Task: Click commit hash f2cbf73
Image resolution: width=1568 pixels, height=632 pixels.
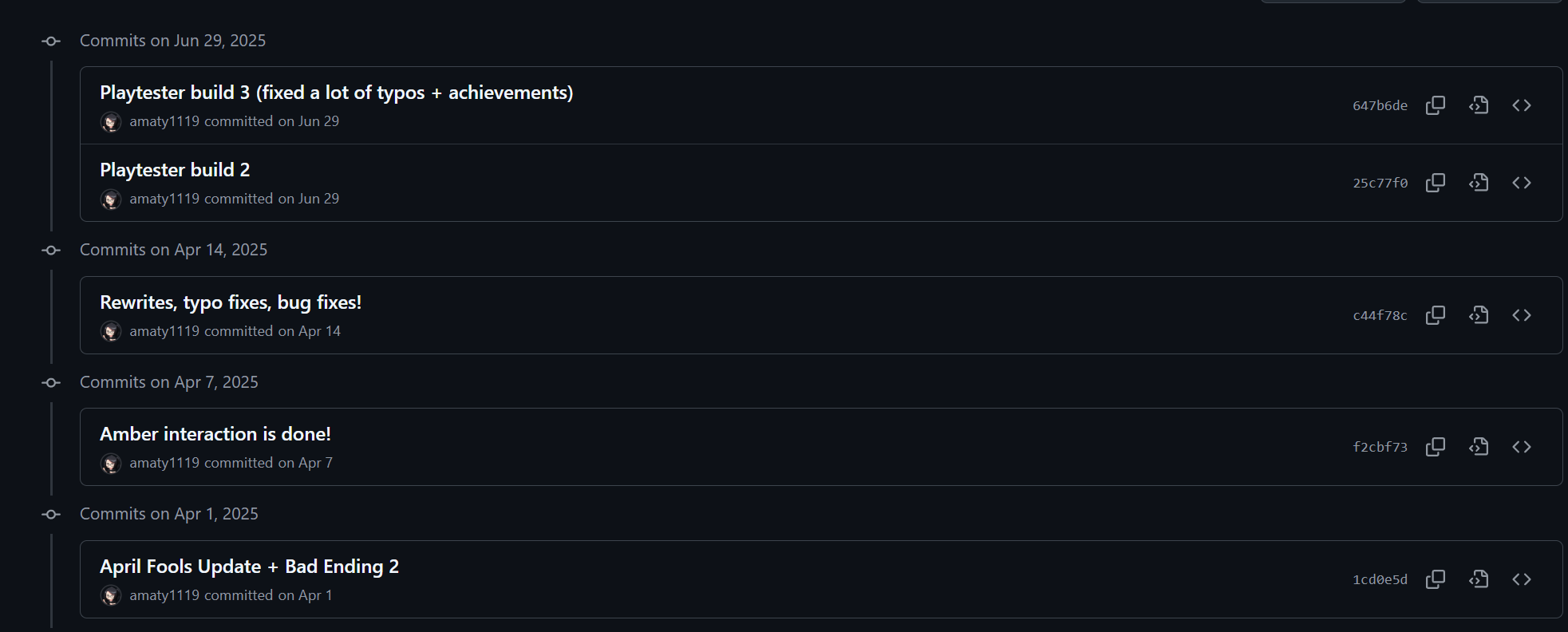Action: 1380,447
